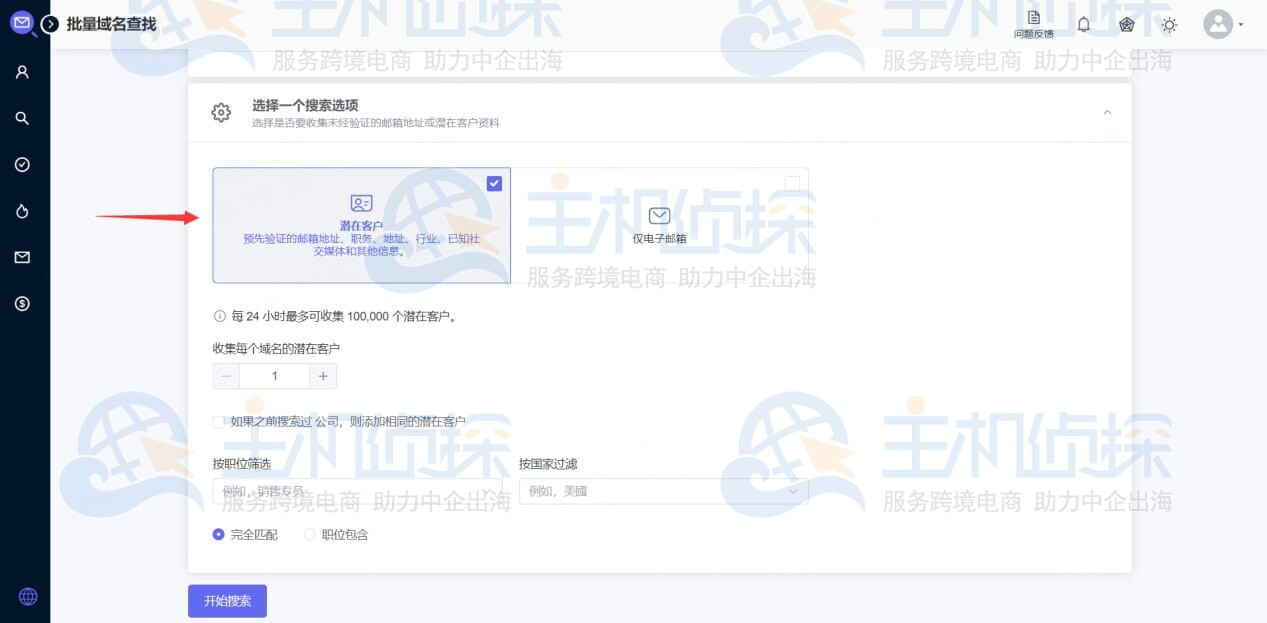Image resolution: width=1267 pixels, height=623 pixels.
Task: Click the 按职位筛选 input field
Action: tap(358, 491)
